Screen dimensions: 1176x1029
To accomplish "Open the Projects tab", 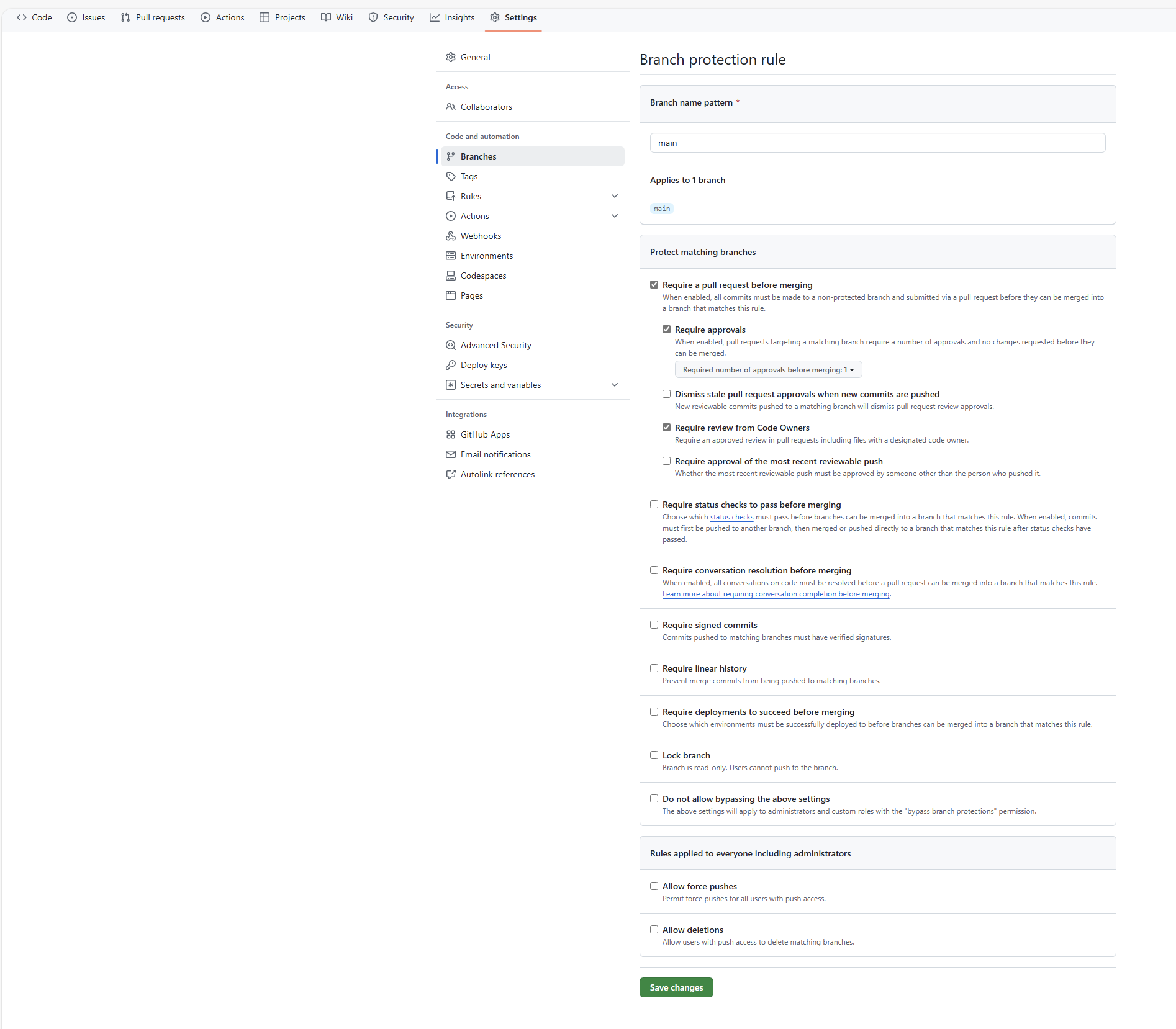I will 283,17.
